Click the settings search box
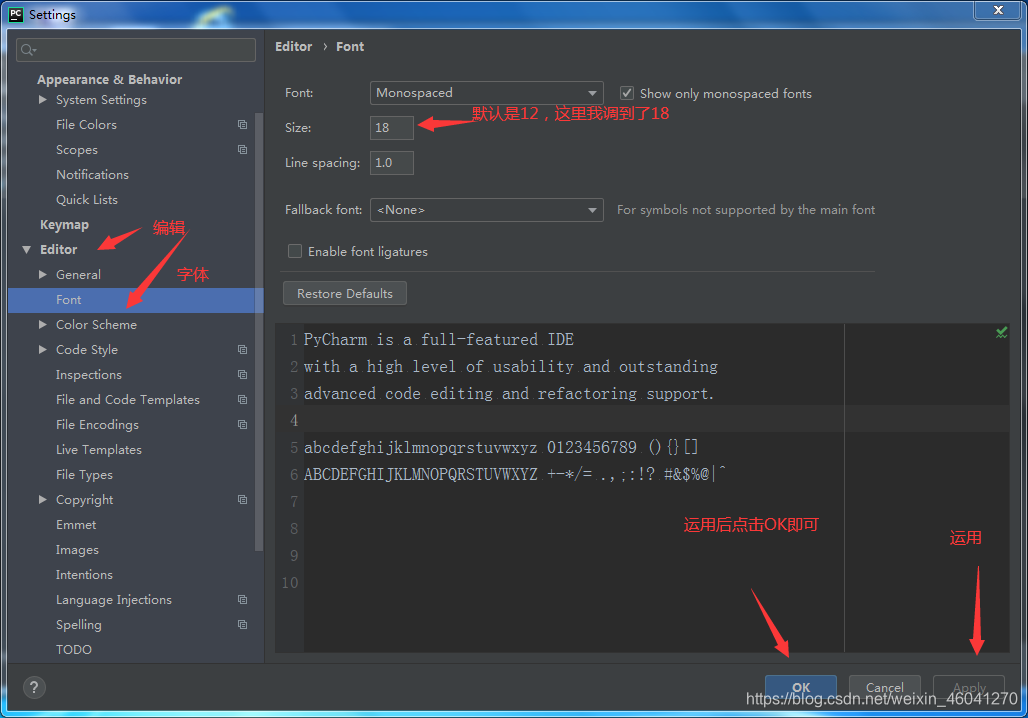1028x718 pixels. [136, 50]
